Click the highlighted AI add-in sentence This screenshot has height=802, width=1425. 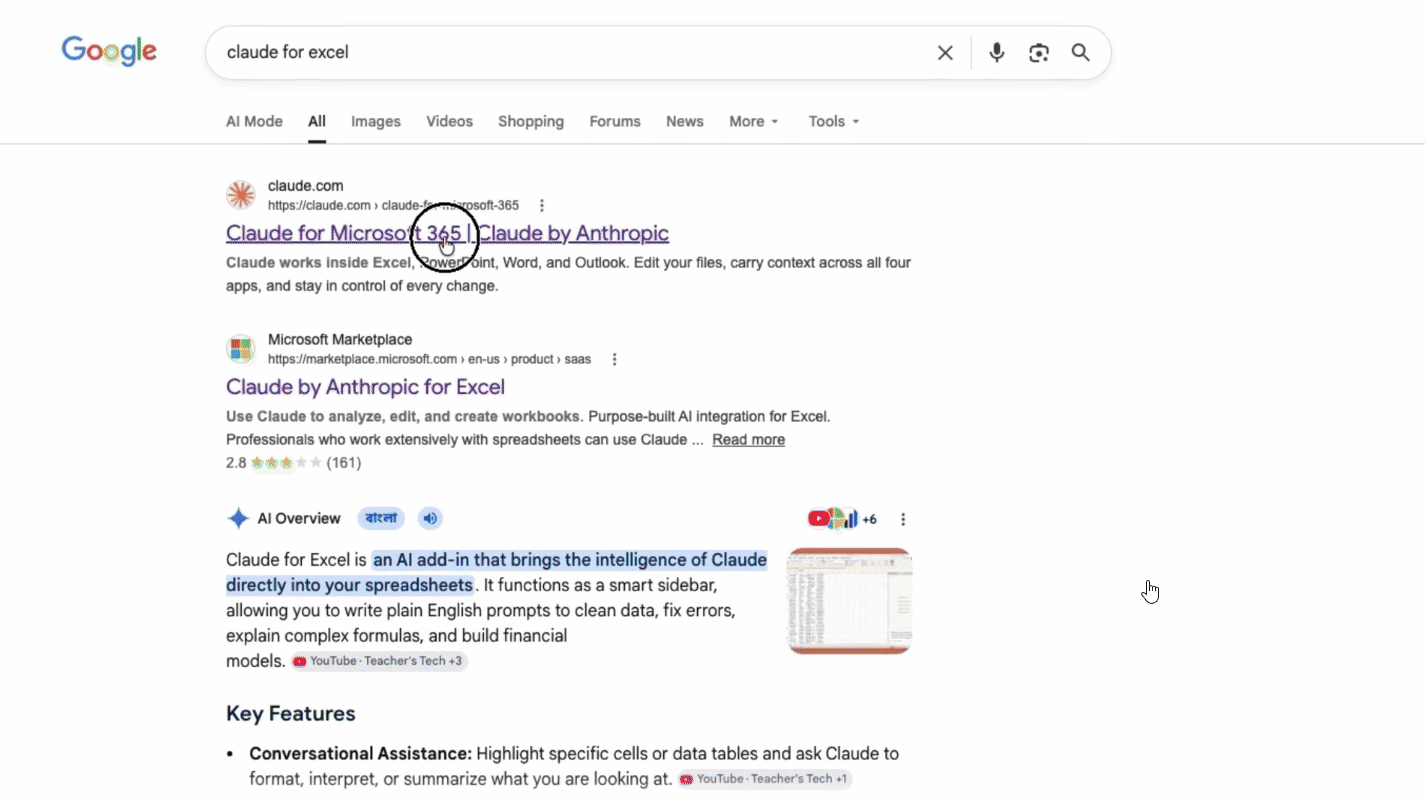point(497,572)
